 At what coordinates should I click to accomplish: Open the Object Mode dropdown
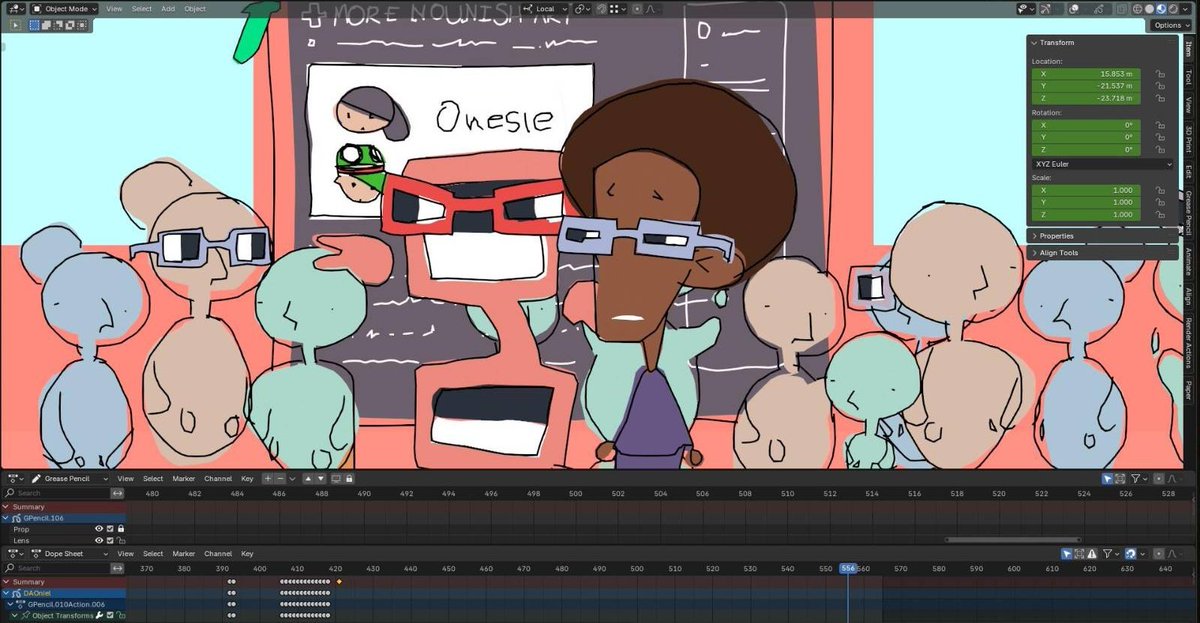(x=62, y=8)
